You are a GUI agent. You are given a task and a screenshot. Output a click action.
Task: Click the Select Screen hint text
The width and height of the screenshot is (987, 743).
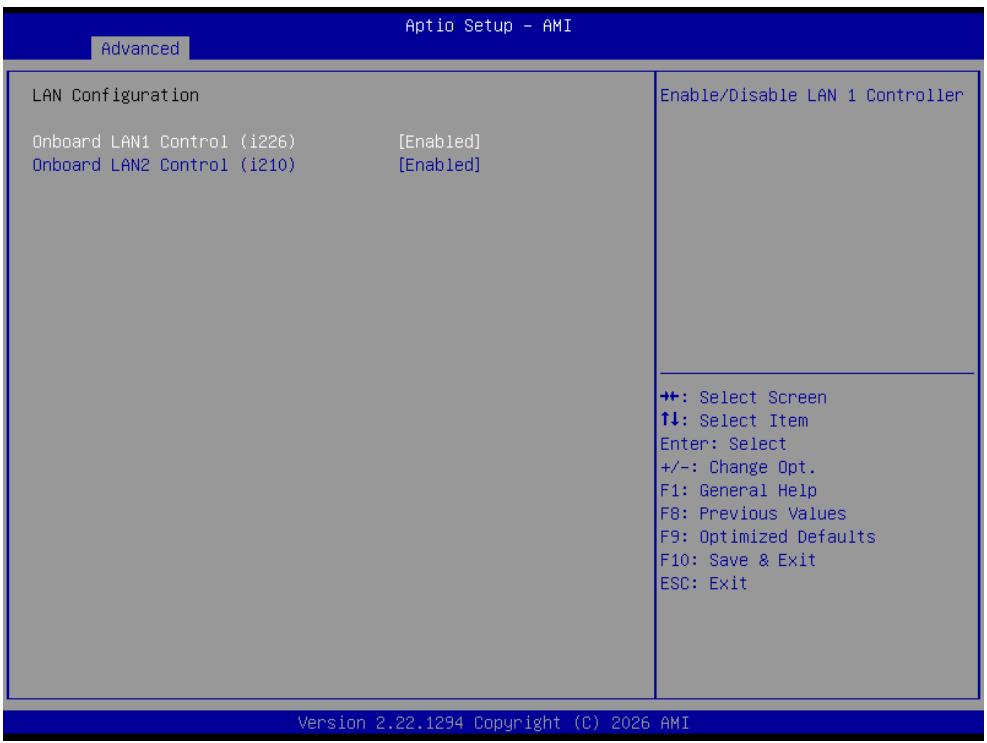coord(763,398)
